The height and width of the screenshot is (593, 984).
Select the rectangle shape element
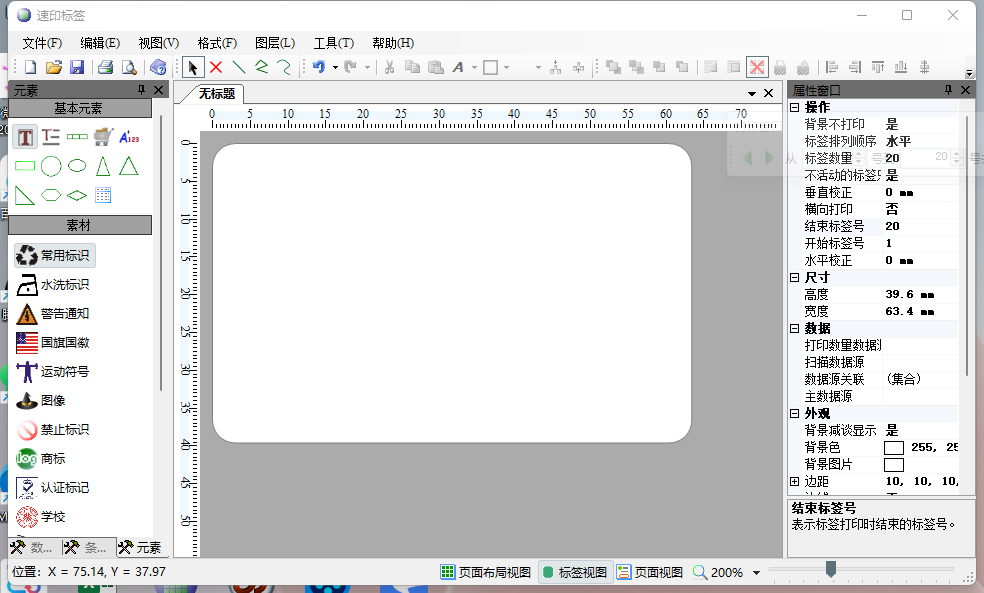[25, 166]
